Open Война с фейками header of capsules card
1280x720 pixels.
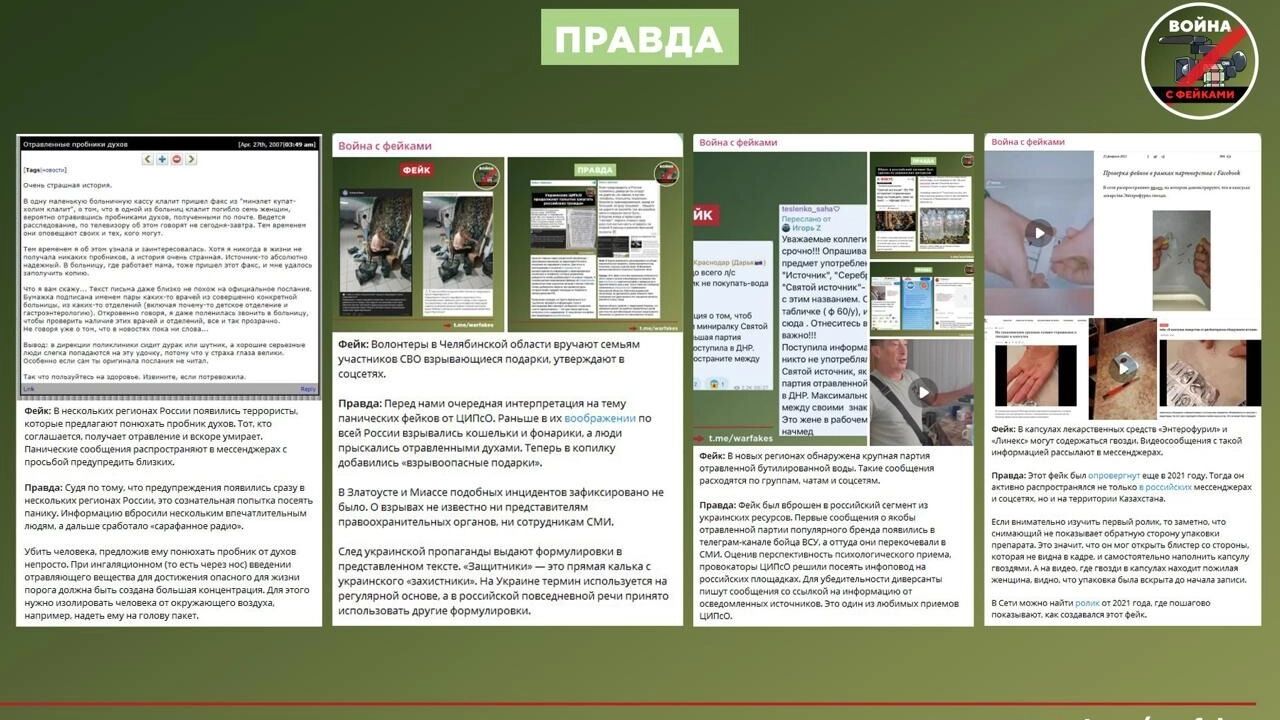coord(1028,142)
